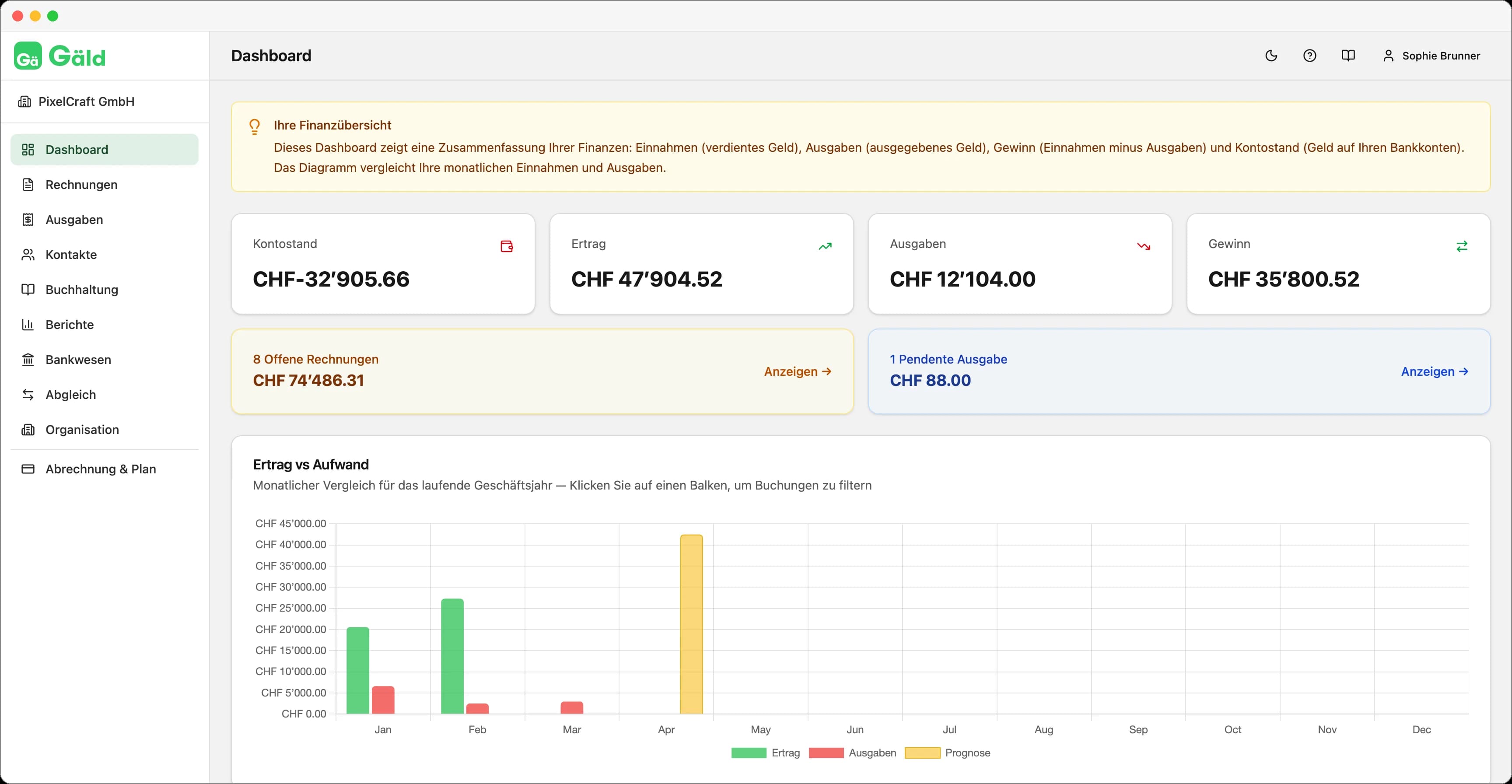Click the user avatar icon in header

pyautogui.click(x=1388, y=56)
